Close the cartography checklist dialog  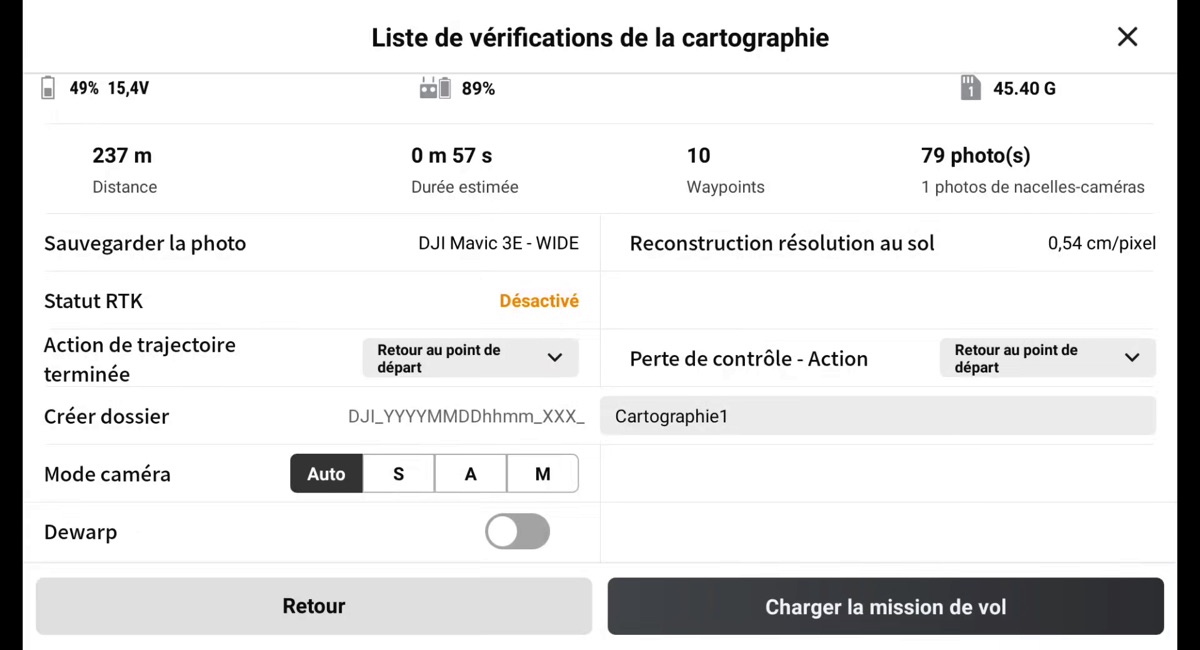[1127, 37]
